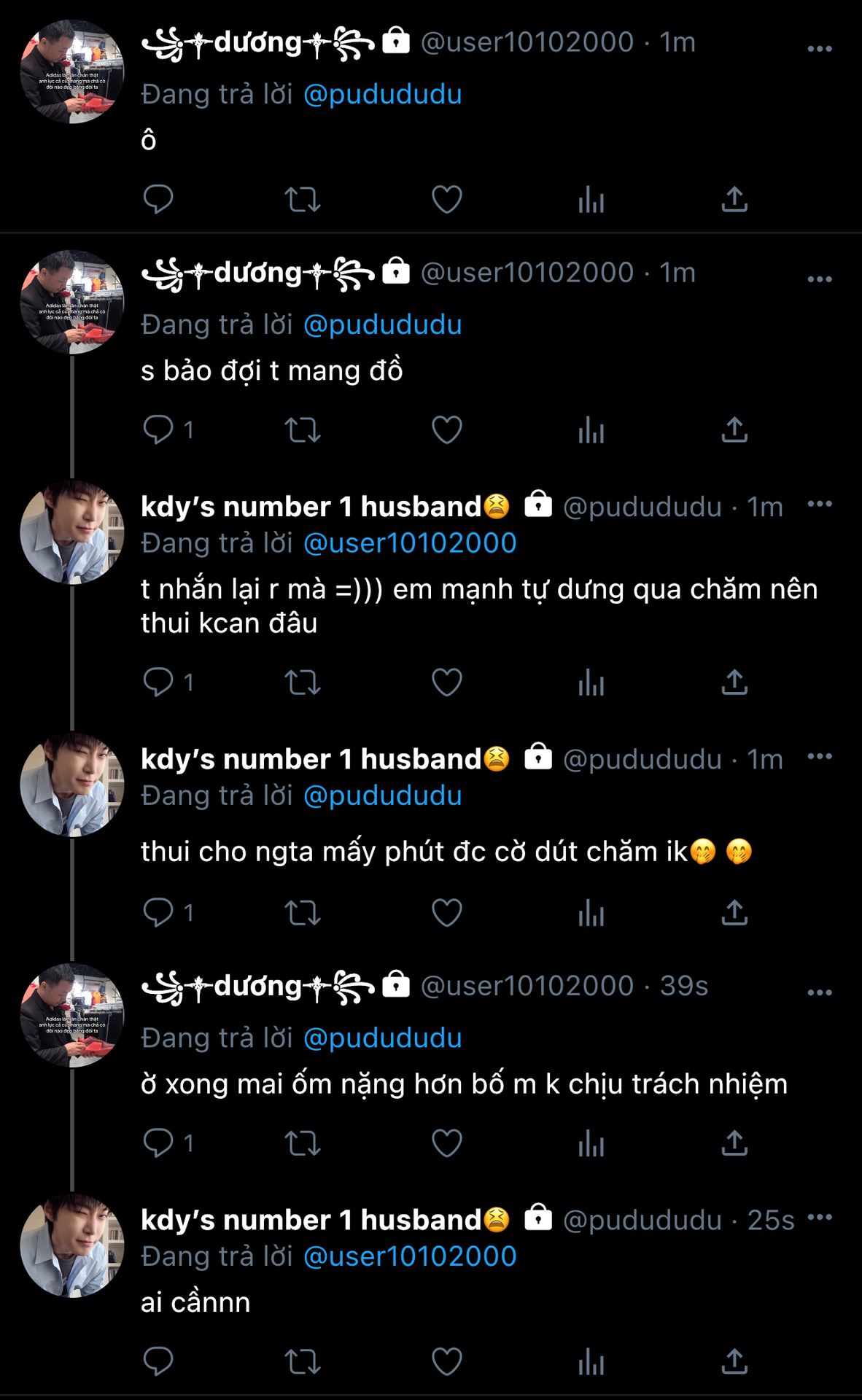Open reply on "ờ xong mai ốm nặng" tweet
Image resolution: width=862 pixels, height=1400 pixels.
(158, 1143)
